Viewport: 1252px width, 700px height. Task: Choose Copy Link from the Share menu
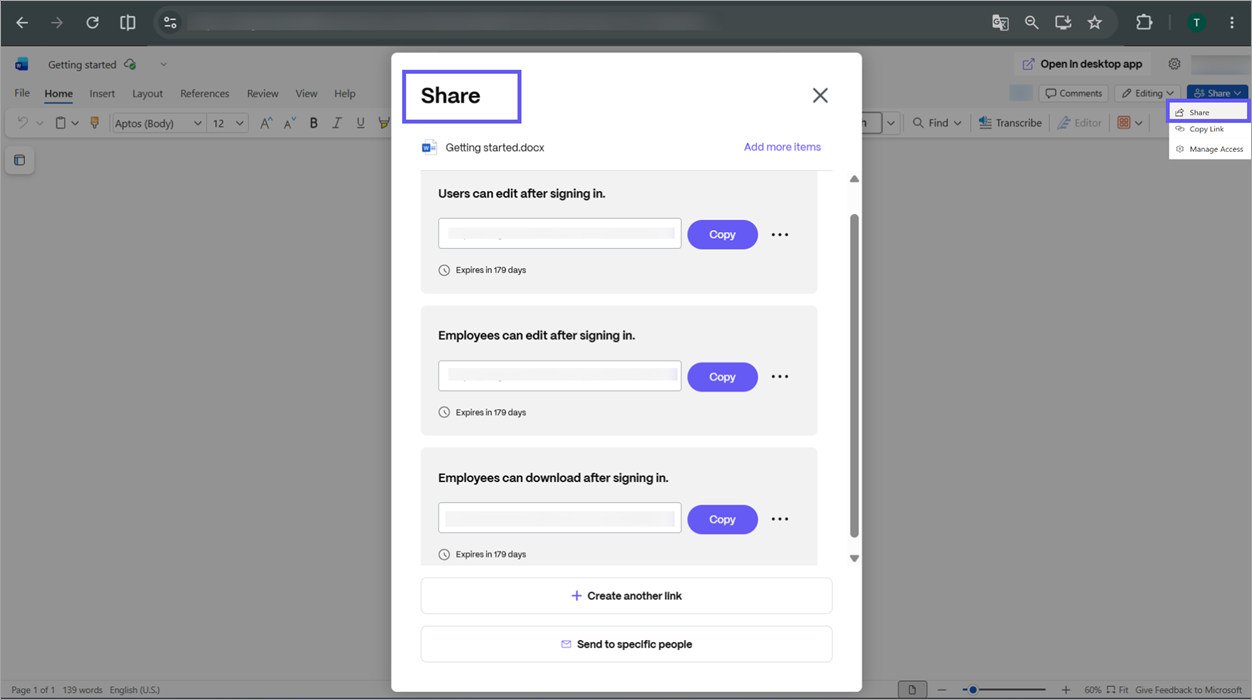1209,129
